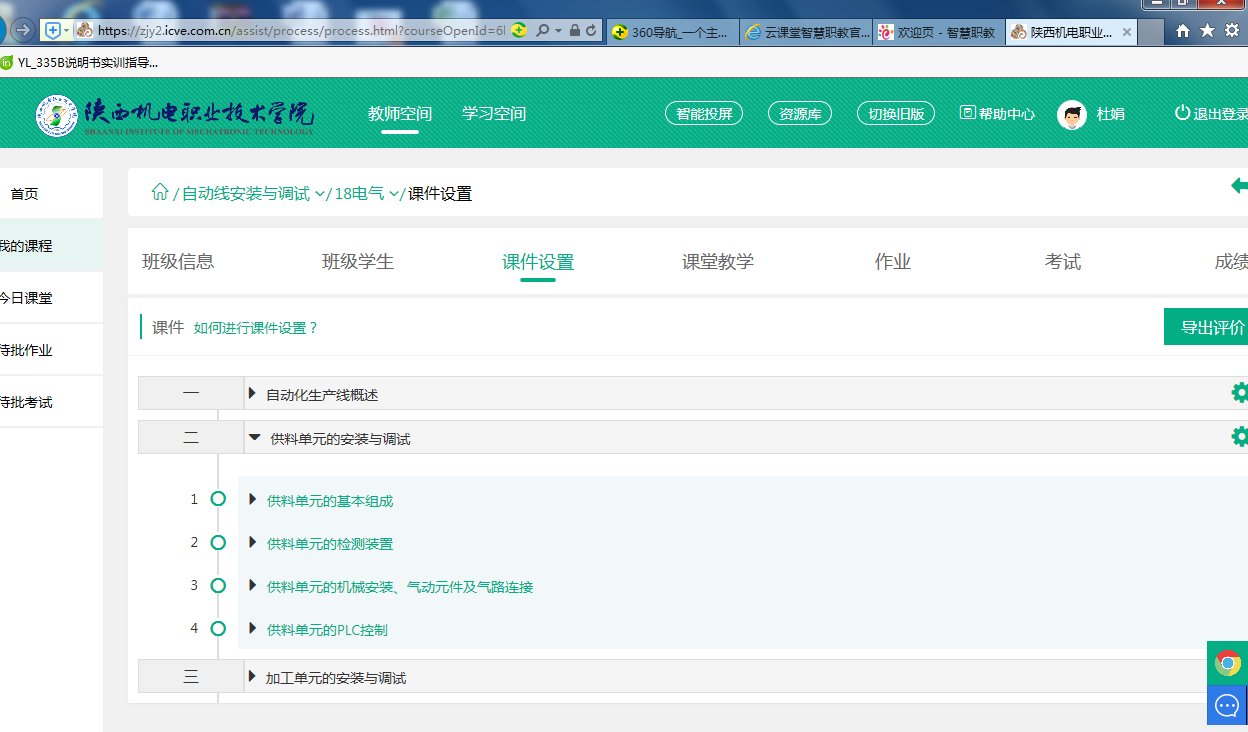Open settings gear for 自动化生产线概述

pos(1239,393)
